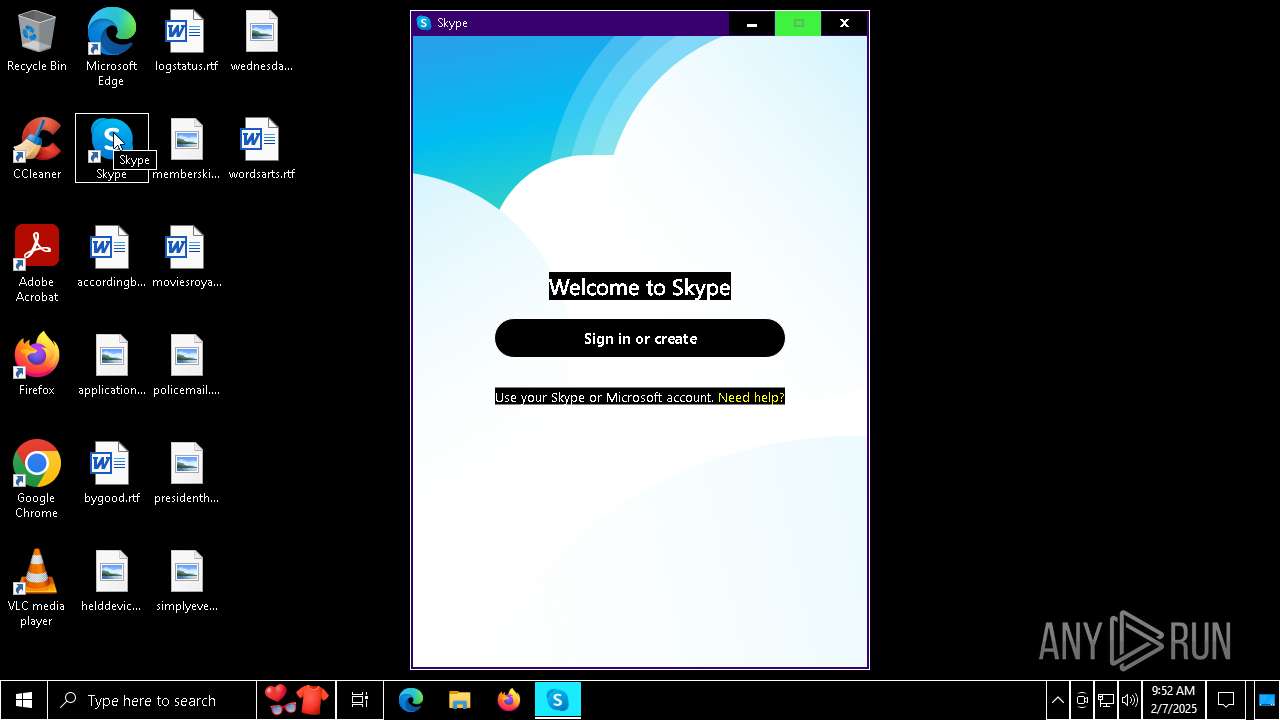Open the network status tray icon
The height and width of the screenshot is (720, 1280).
point(1106,700)
